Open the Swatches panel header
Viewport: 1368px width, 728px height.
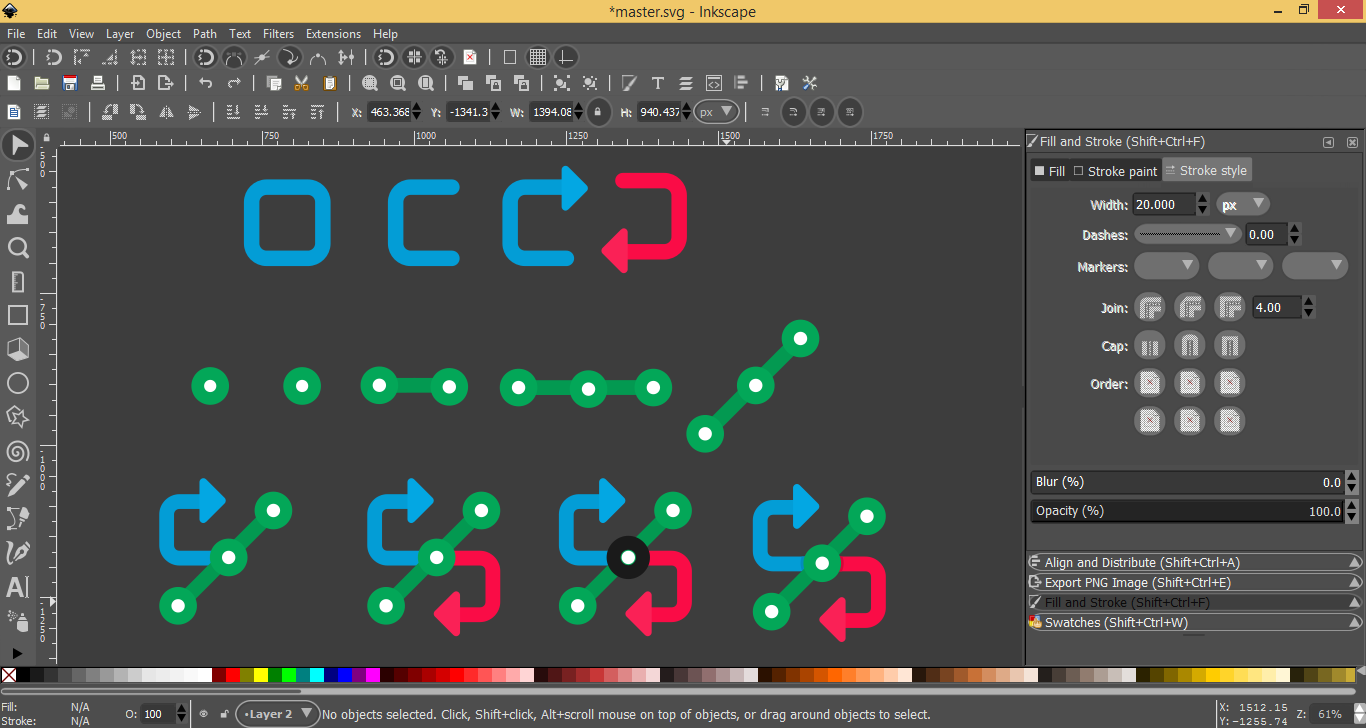point(1195,623)
